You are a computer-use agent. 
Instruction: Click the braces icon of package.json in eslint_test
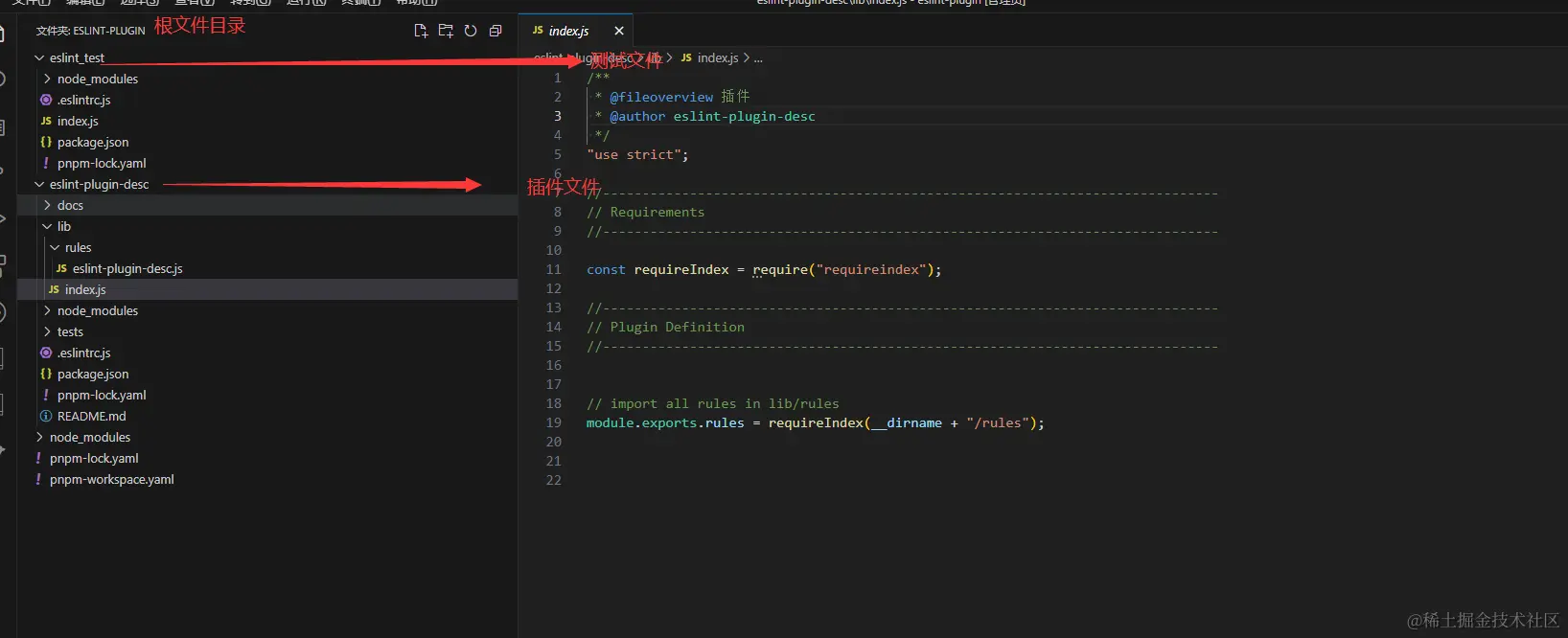(x=46, y=143)
